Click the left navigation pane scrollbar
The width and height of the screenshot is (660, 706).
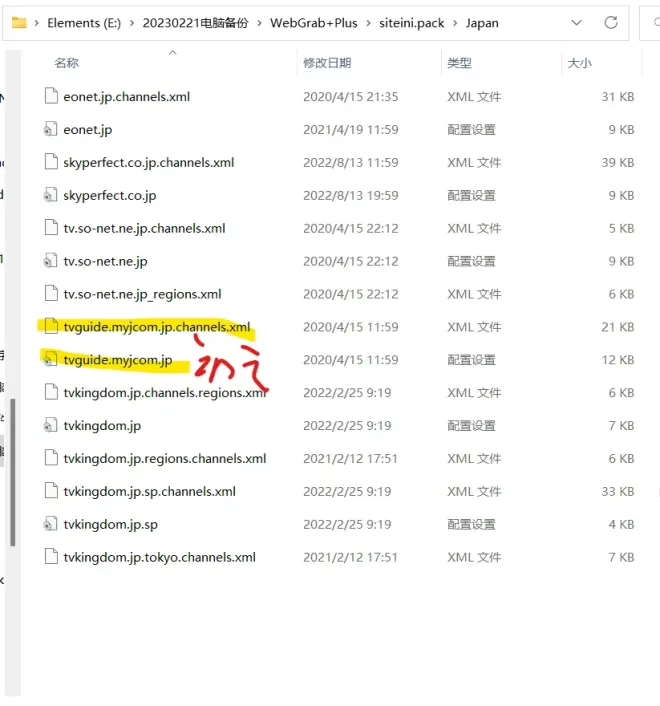click(x=12, y=470)
